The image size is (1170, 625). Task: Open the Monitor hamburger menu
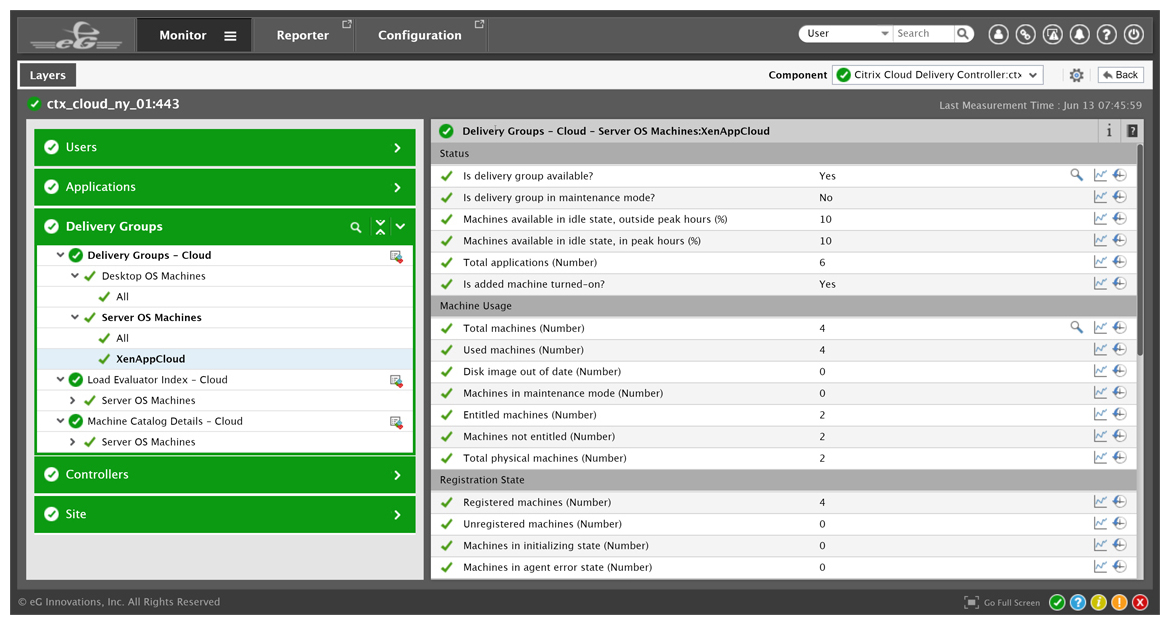click(x=231, y=36)
